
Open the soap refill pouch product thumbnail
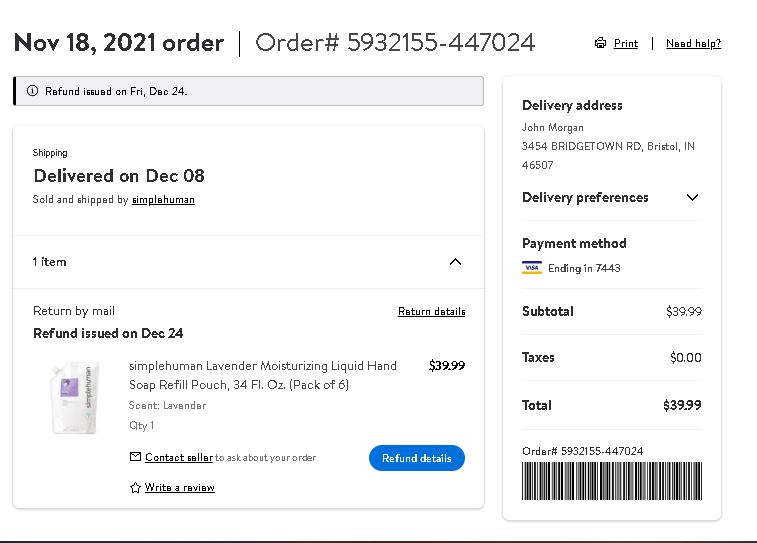(x=75, y=398)
